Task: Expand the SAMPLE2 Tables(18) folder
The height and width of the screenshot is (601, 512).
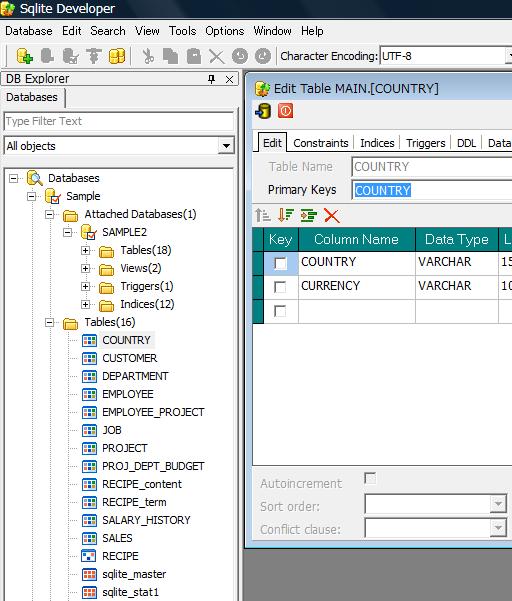Action: click(85, 250)
